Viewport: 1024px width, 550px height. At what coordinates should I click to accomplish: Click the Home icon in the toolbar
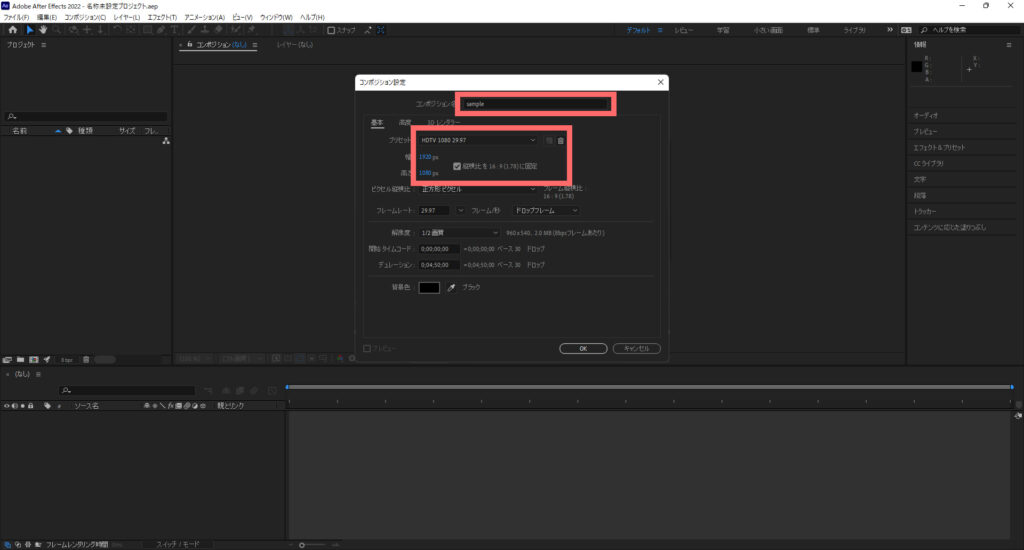tap(13, 30)
